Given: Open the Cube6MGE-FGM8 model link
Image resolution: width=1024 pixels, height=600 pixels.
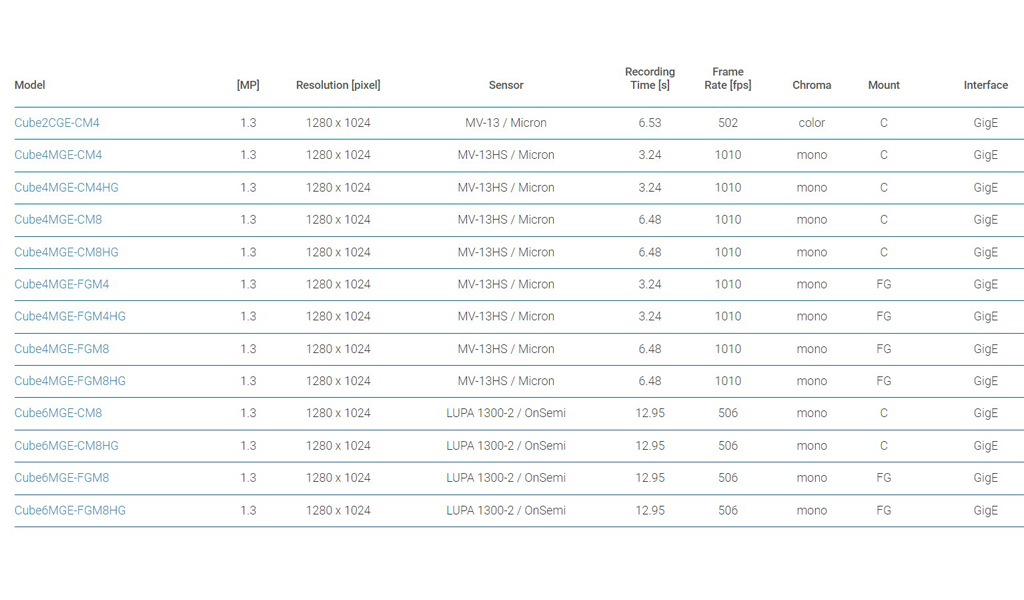Looking at the screenshot, I should tap(62, 477).
